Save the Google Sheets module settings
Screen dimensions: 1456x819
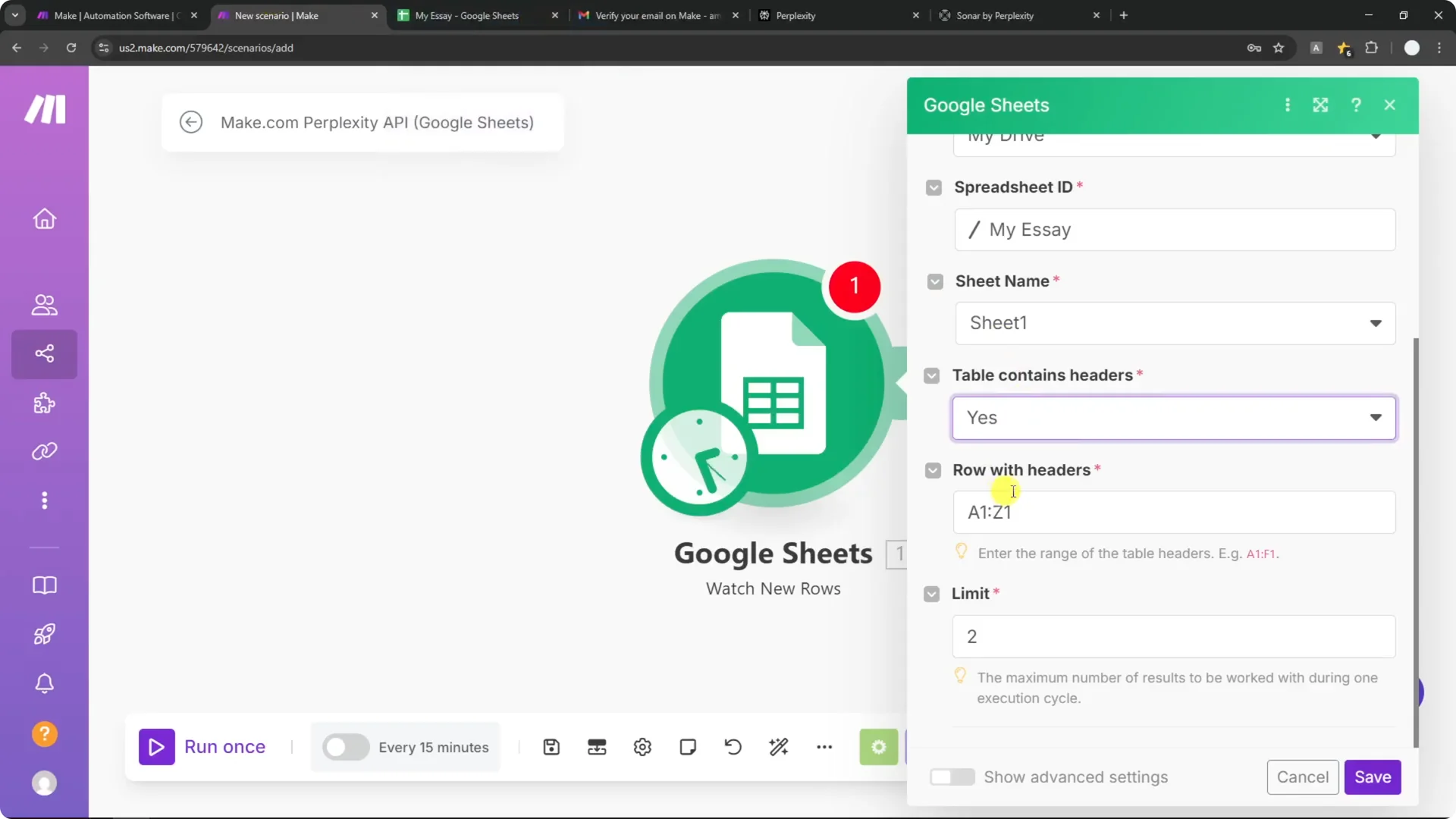coord(1373,777)
